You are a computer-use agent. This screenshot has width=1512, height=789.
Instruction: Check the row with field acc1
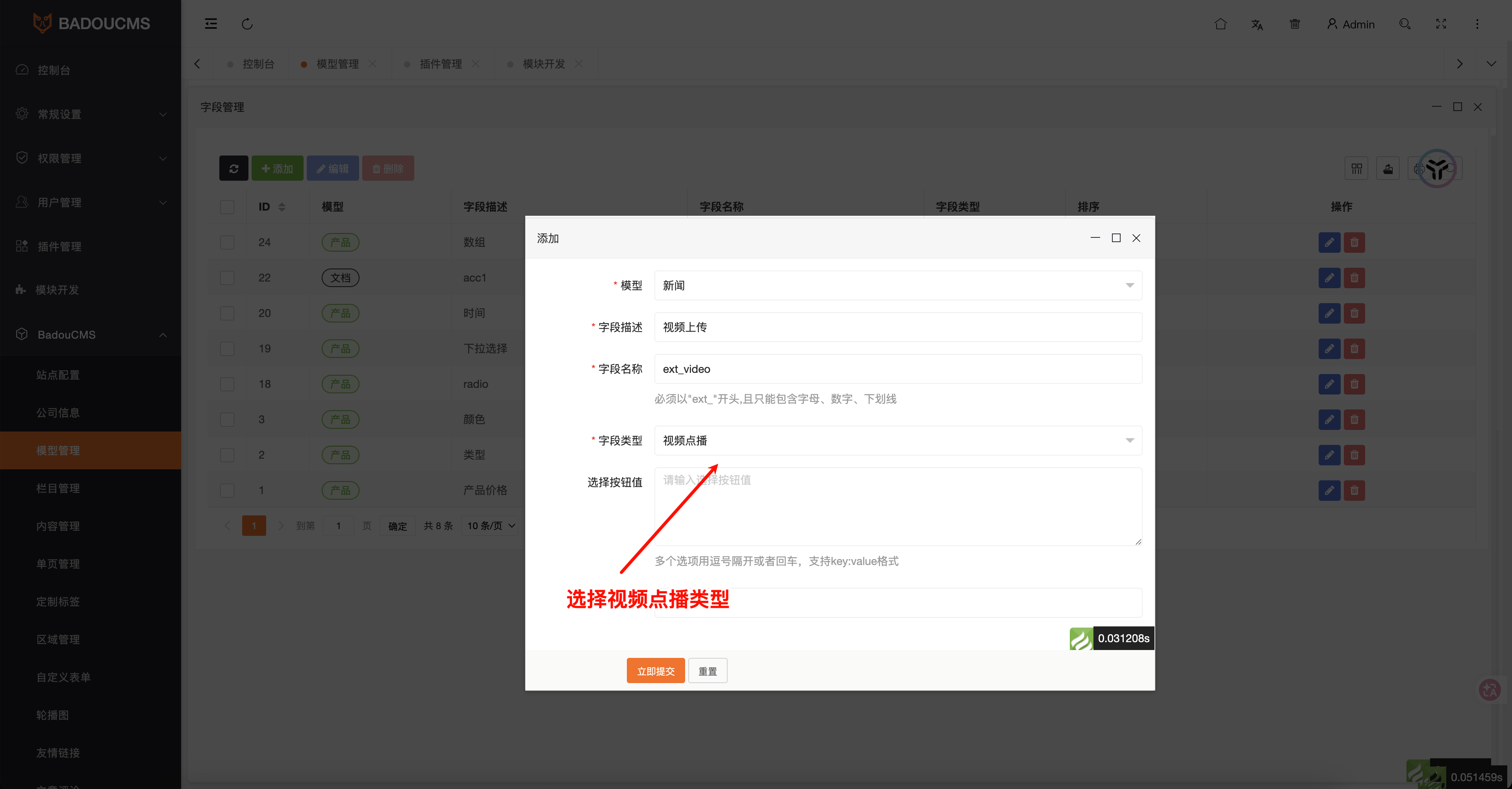click(227, 278)
